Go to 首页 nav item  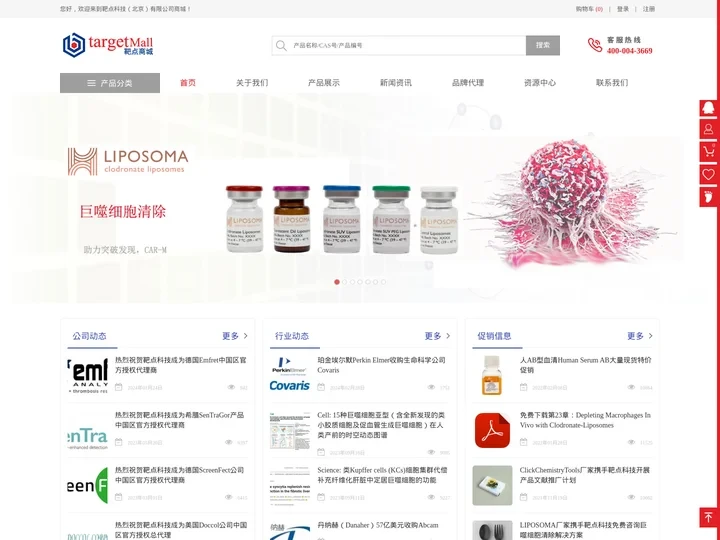pos(188,83)
